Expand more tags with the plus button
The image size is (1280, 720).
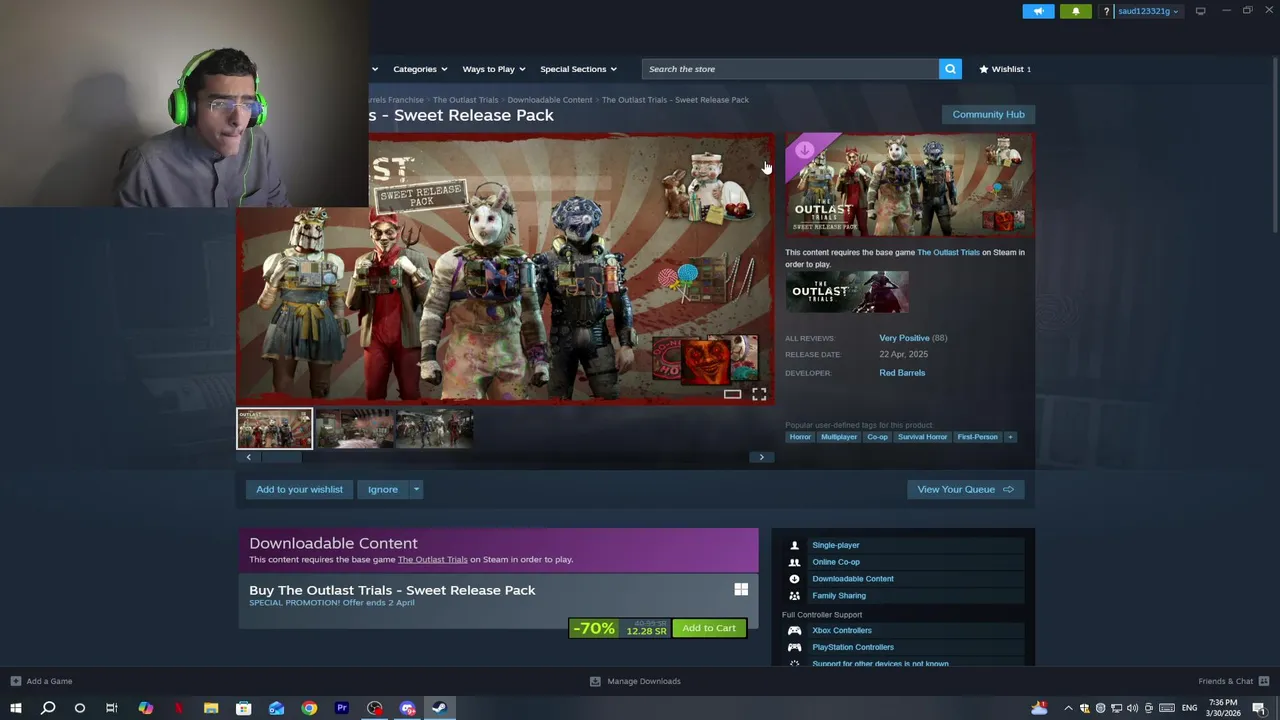tap(1010, 437)
